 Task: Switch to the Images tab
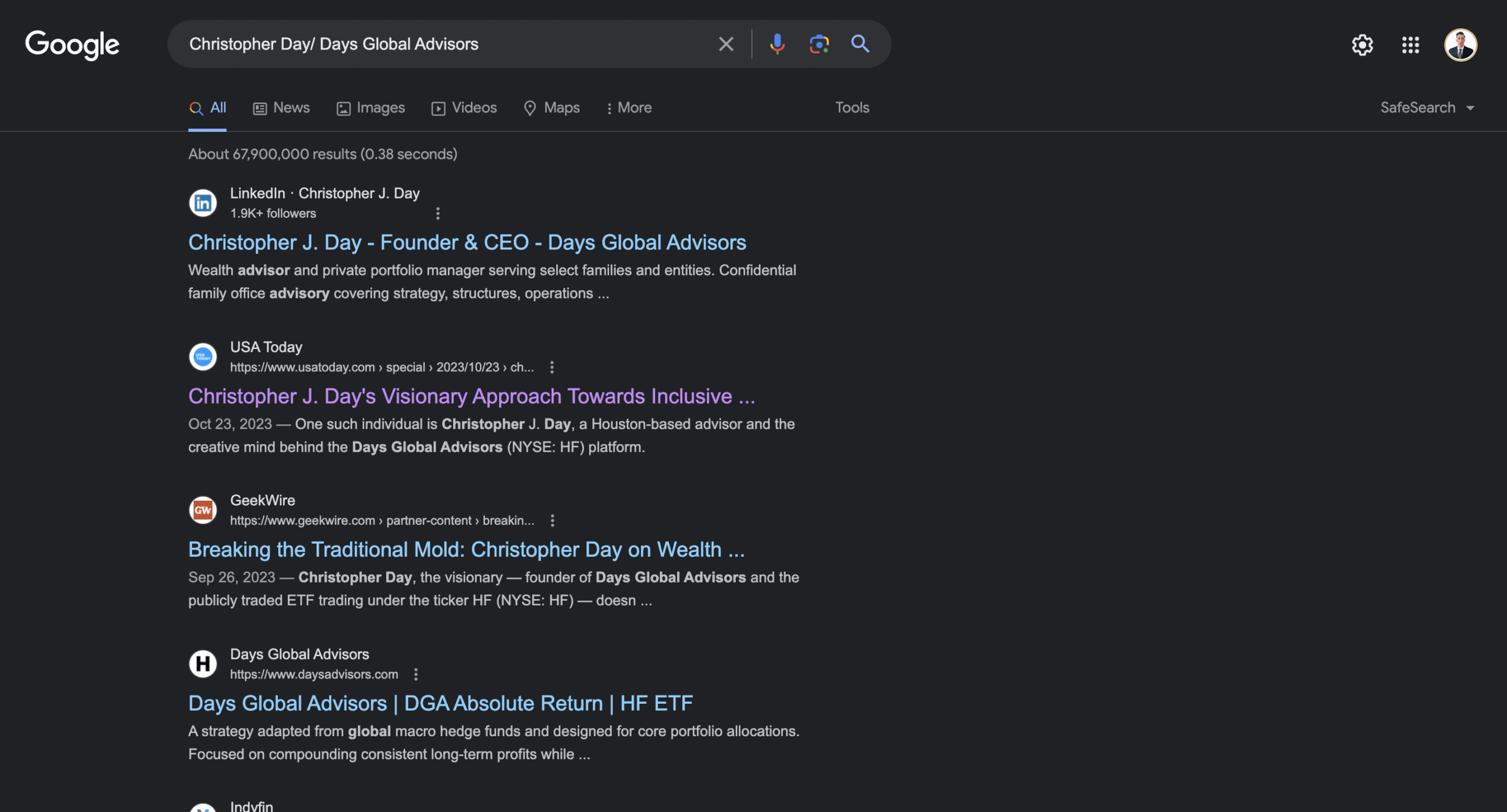(371, 108)
